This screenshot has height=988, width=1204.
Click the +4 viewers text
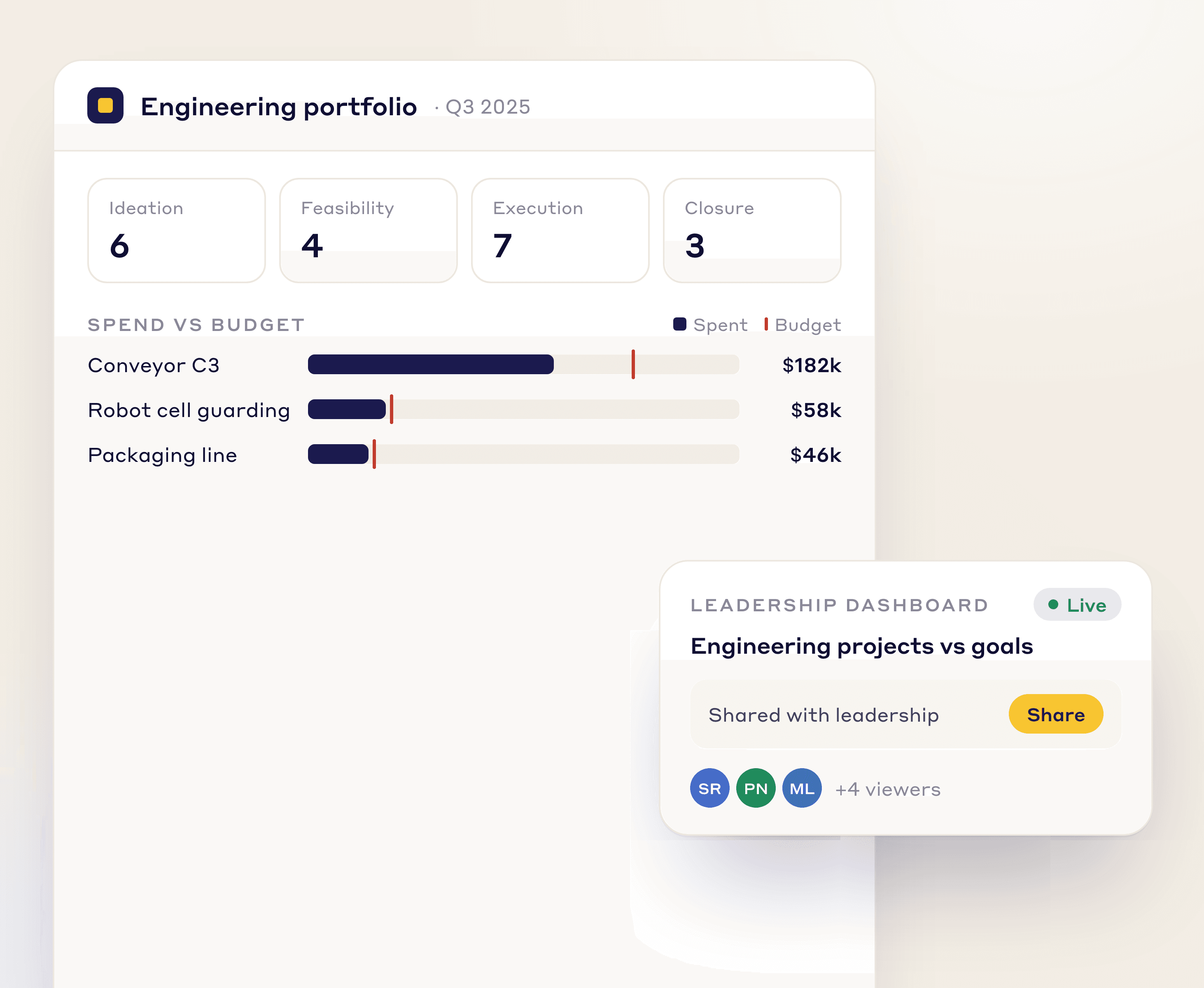pyautogui.click(x=887, y=790)
